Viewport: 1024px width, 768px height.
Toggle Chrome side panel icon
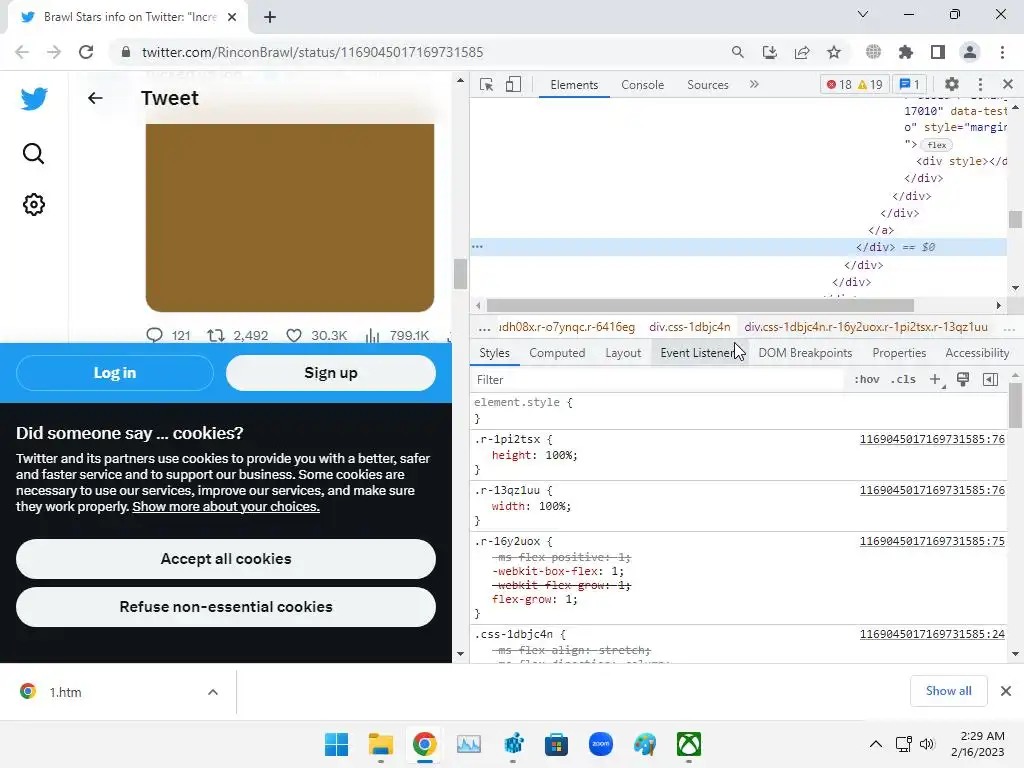[x=938, y=52]
